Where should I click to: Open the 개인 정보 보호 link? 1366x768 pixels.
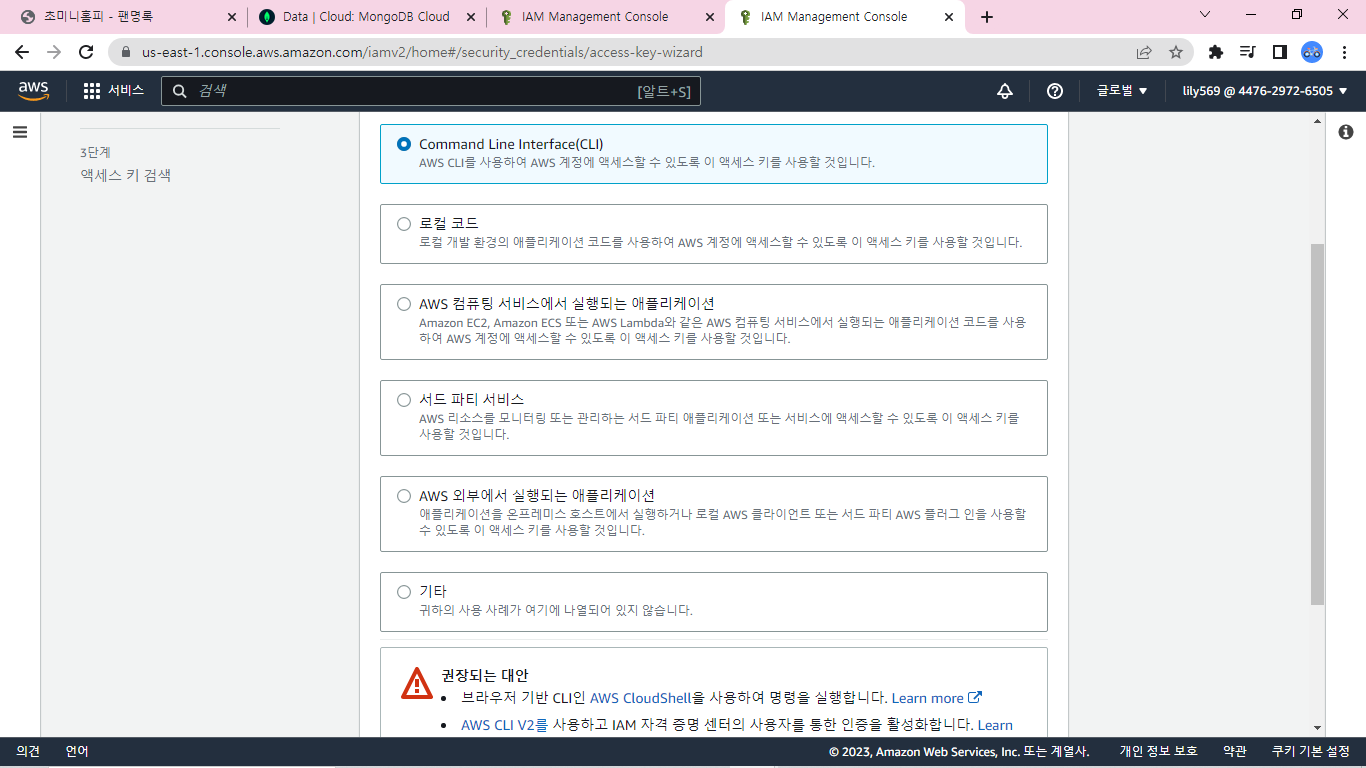tap(1158, 751)
